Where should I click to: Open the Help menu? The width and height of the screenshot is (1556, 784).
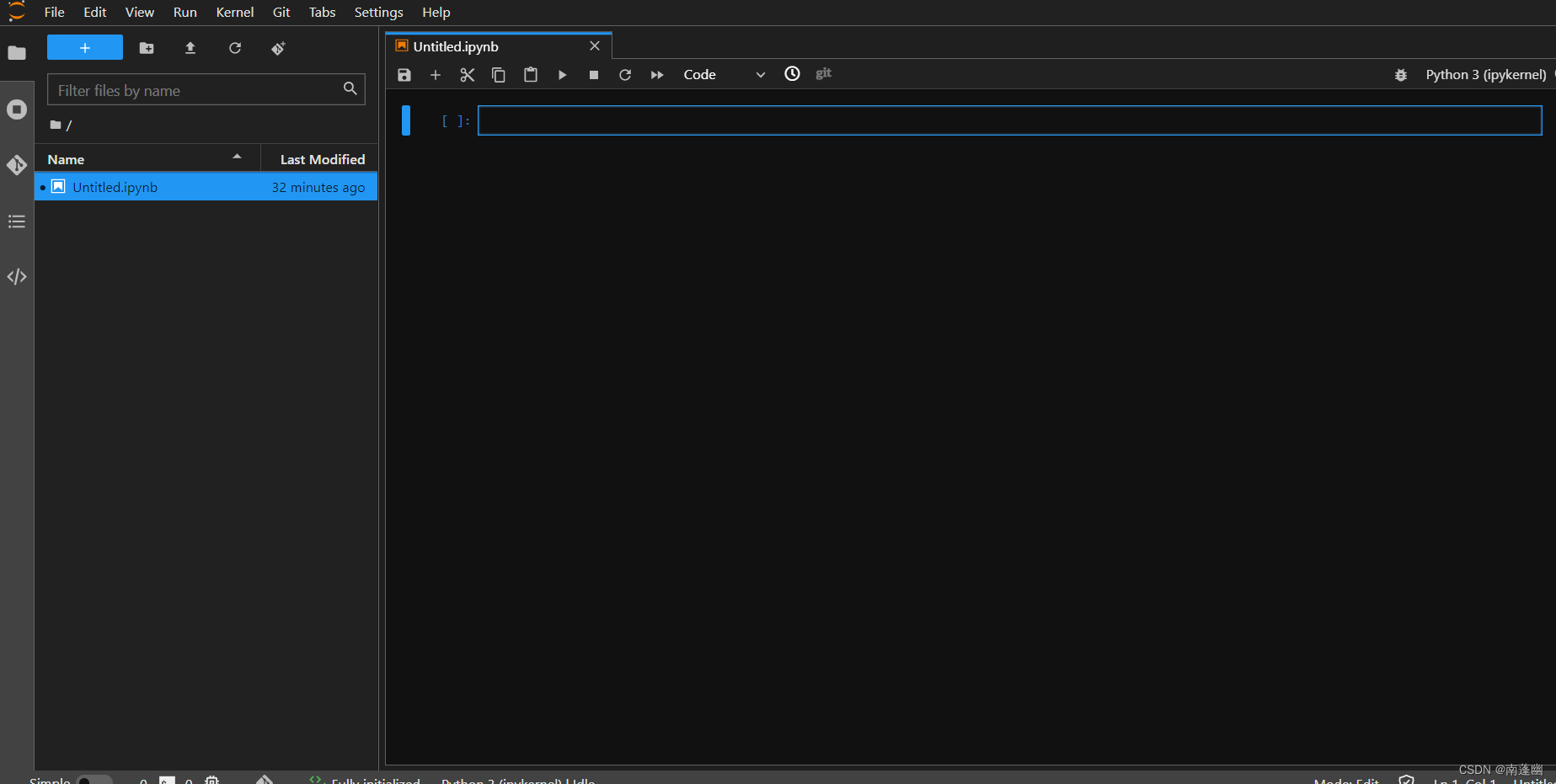(436, 12)
